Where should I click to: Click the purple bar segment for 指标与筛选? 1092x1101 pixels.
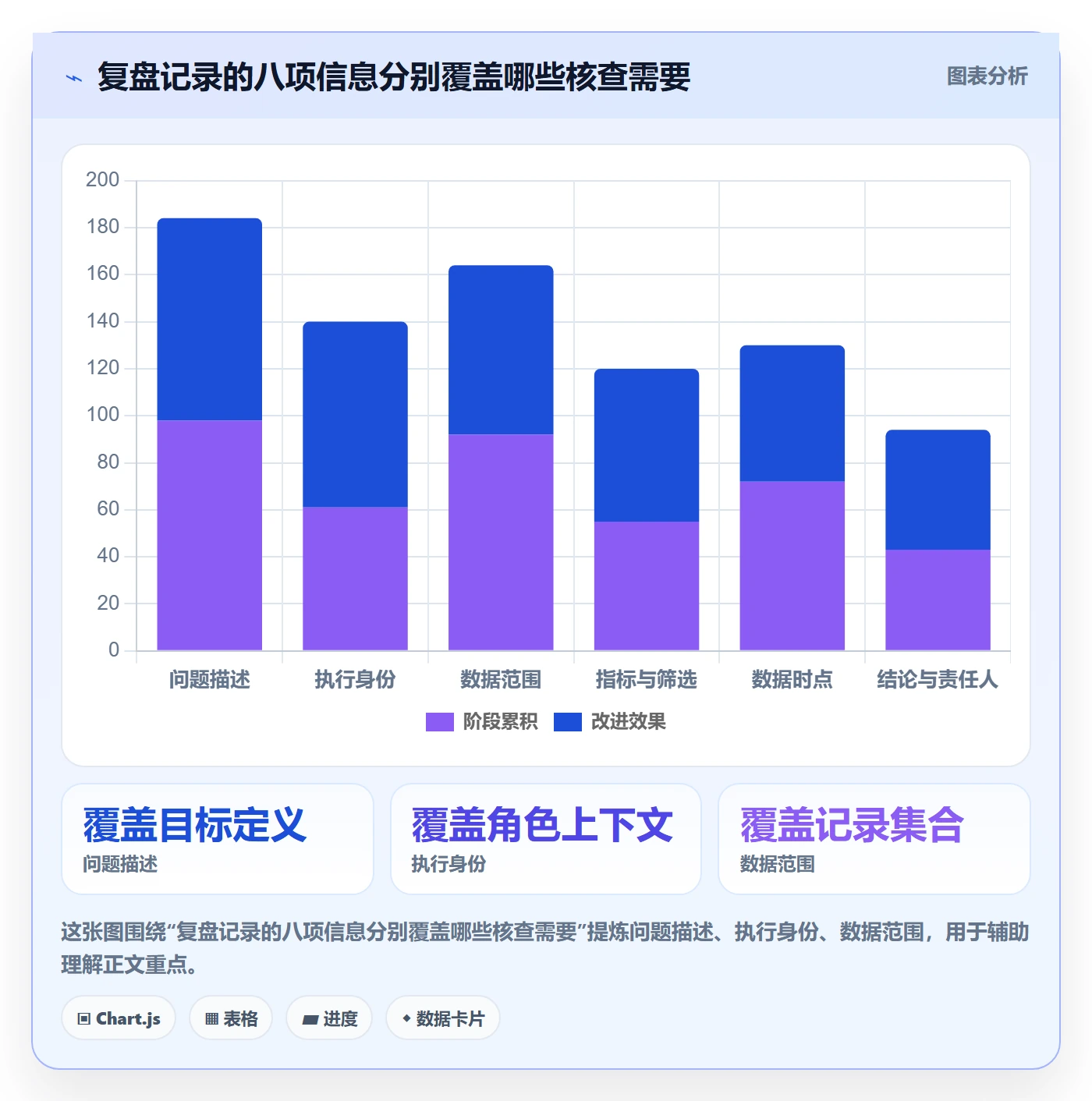click(x=647, y=586)
